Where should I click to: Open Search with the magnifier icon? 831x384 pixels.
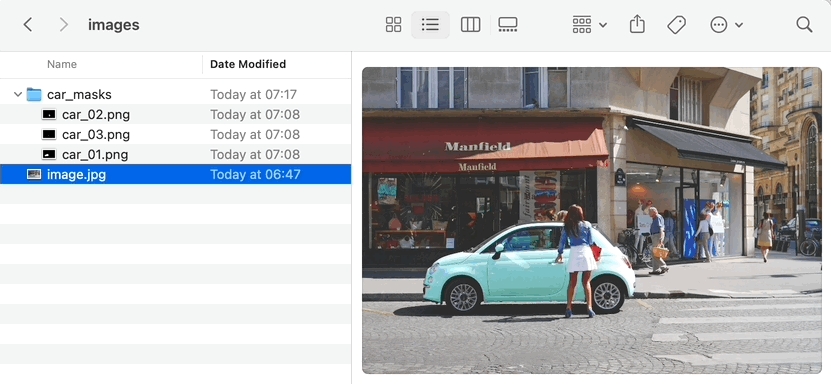click(804, 24)
